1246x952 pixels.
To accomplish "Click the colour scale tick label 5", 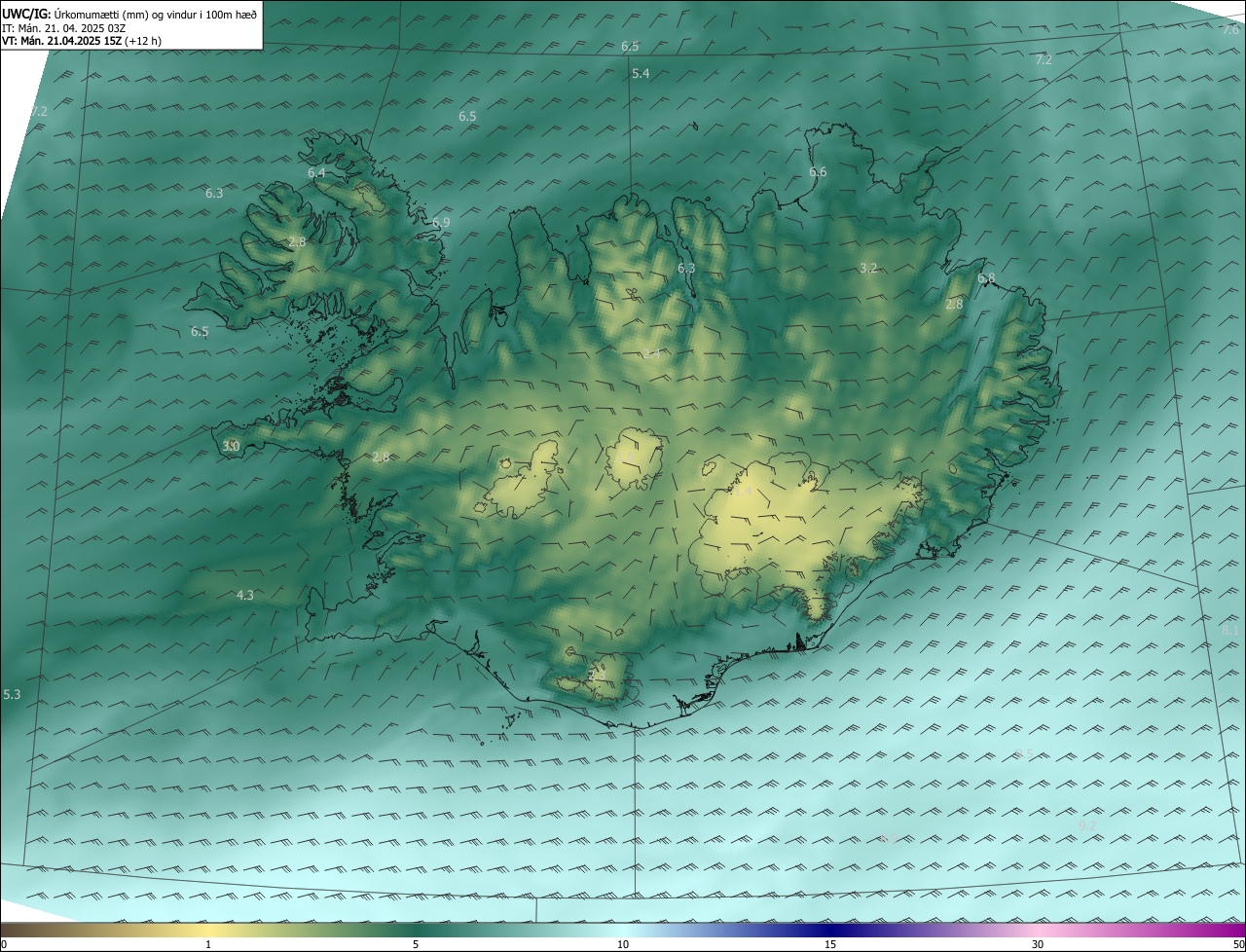I will point(416,944).
